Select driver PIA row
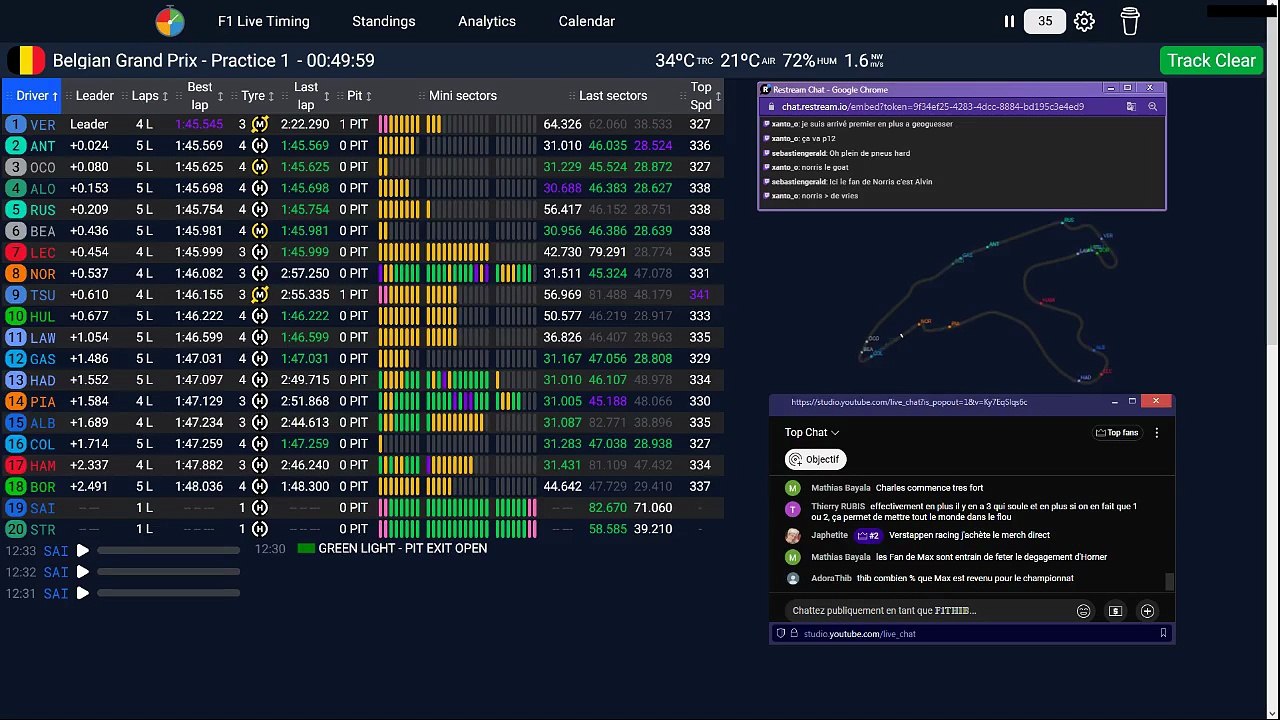 362,401
